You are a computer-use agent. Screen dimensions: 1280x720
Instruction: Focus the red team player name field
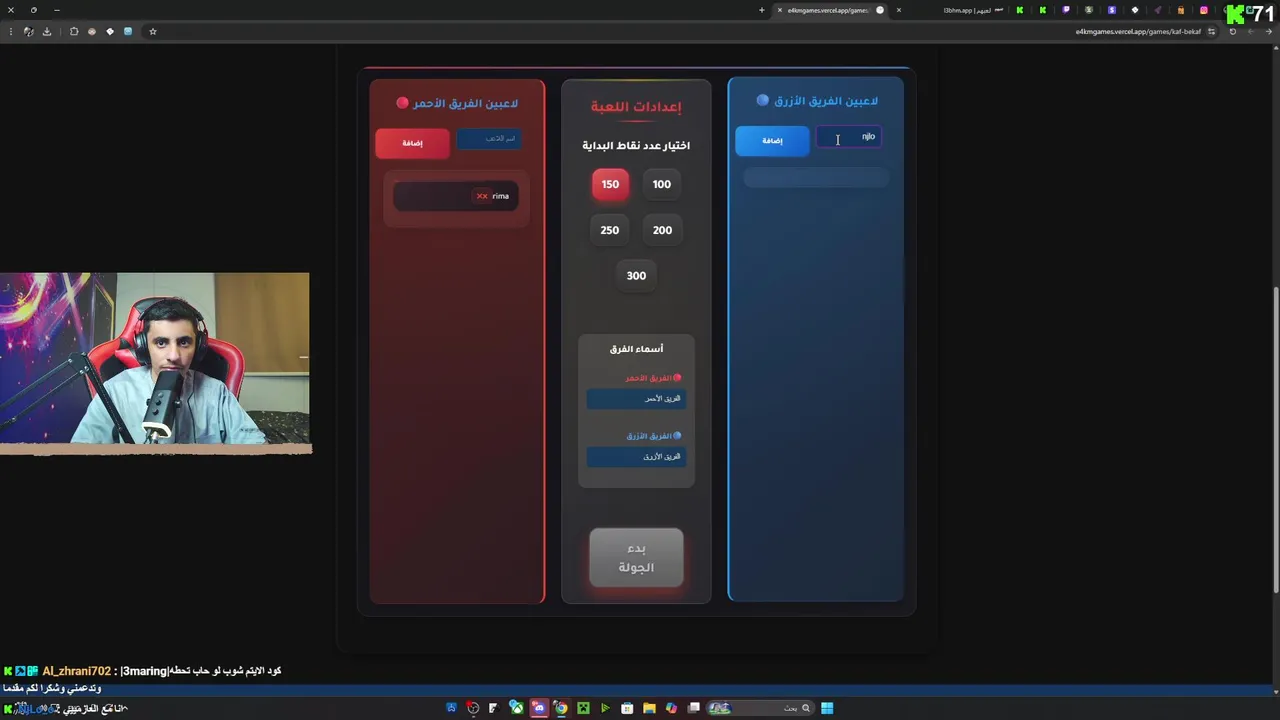(x=489, y=138)
